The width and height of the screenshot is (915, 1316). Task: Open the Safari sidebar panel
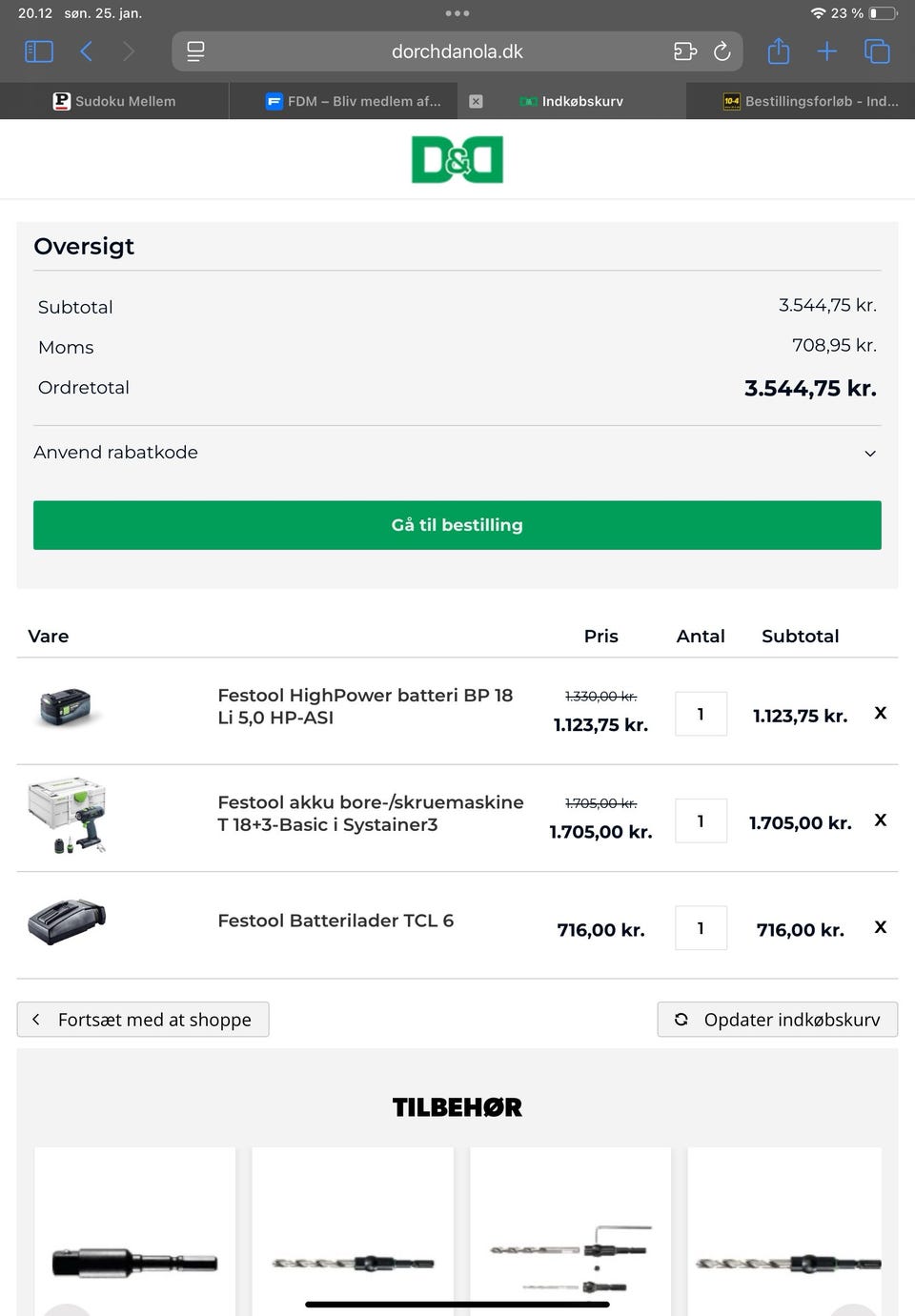(x=38, y=51)
